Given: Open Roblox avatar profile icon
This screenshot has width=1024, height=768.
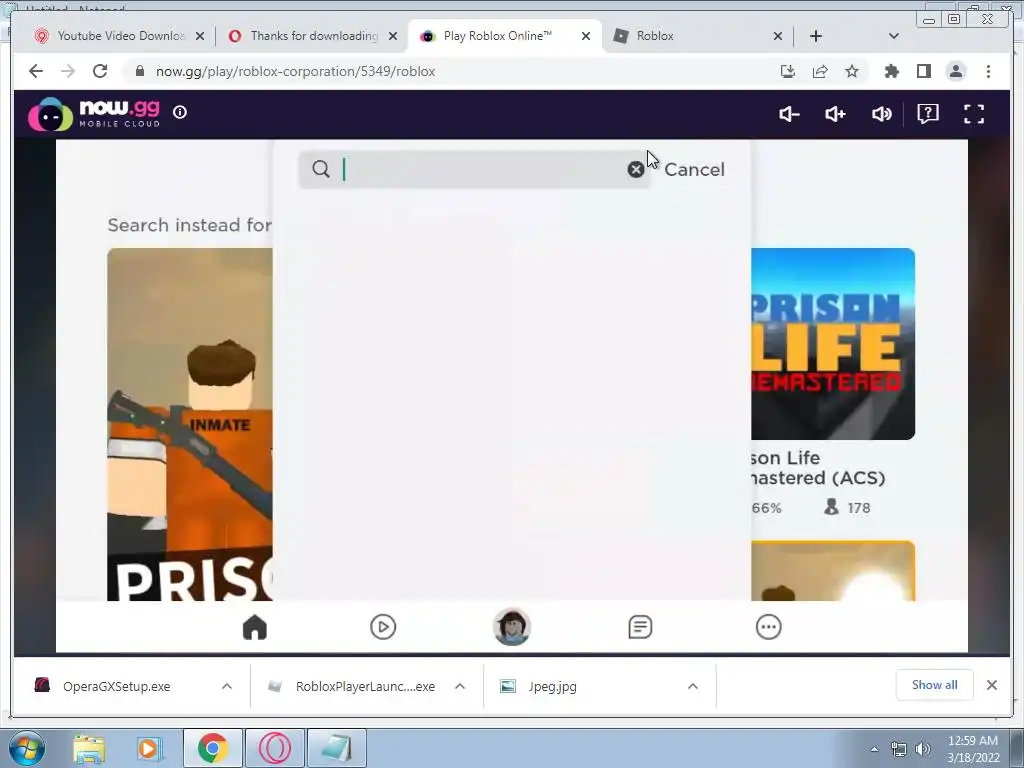Looking at the screenshot, I should 511,627.
